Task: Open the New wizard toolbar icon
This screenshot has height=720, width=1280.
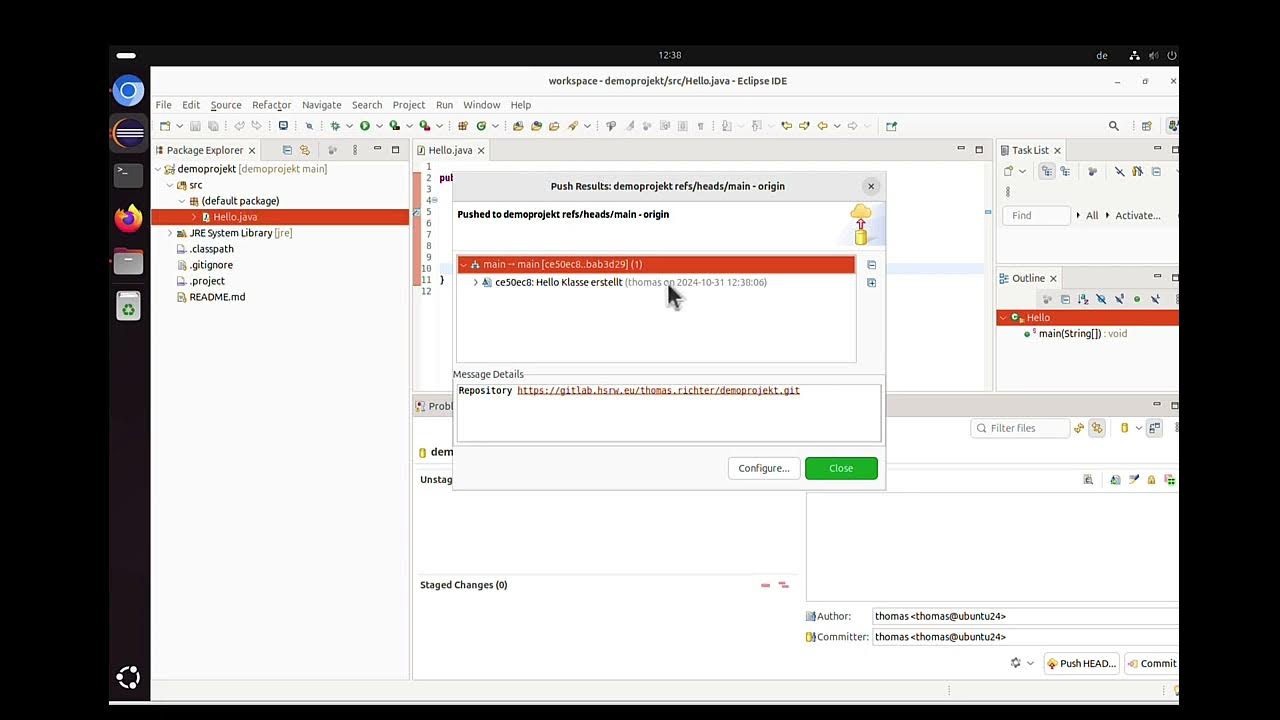Action: [x=165, y=126]
